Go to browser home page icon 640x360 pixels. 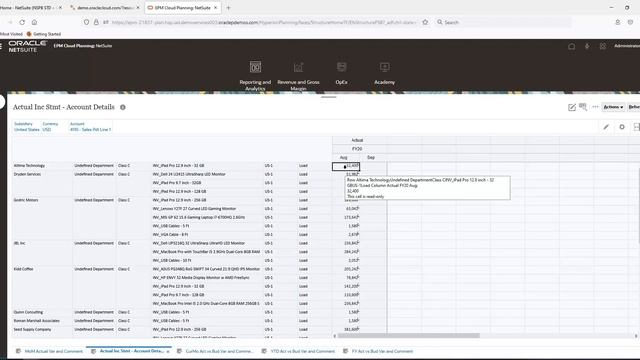[34, 22]
